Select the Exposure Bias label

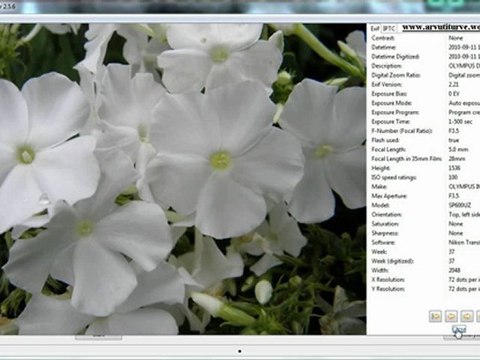(x=389, y=94)
